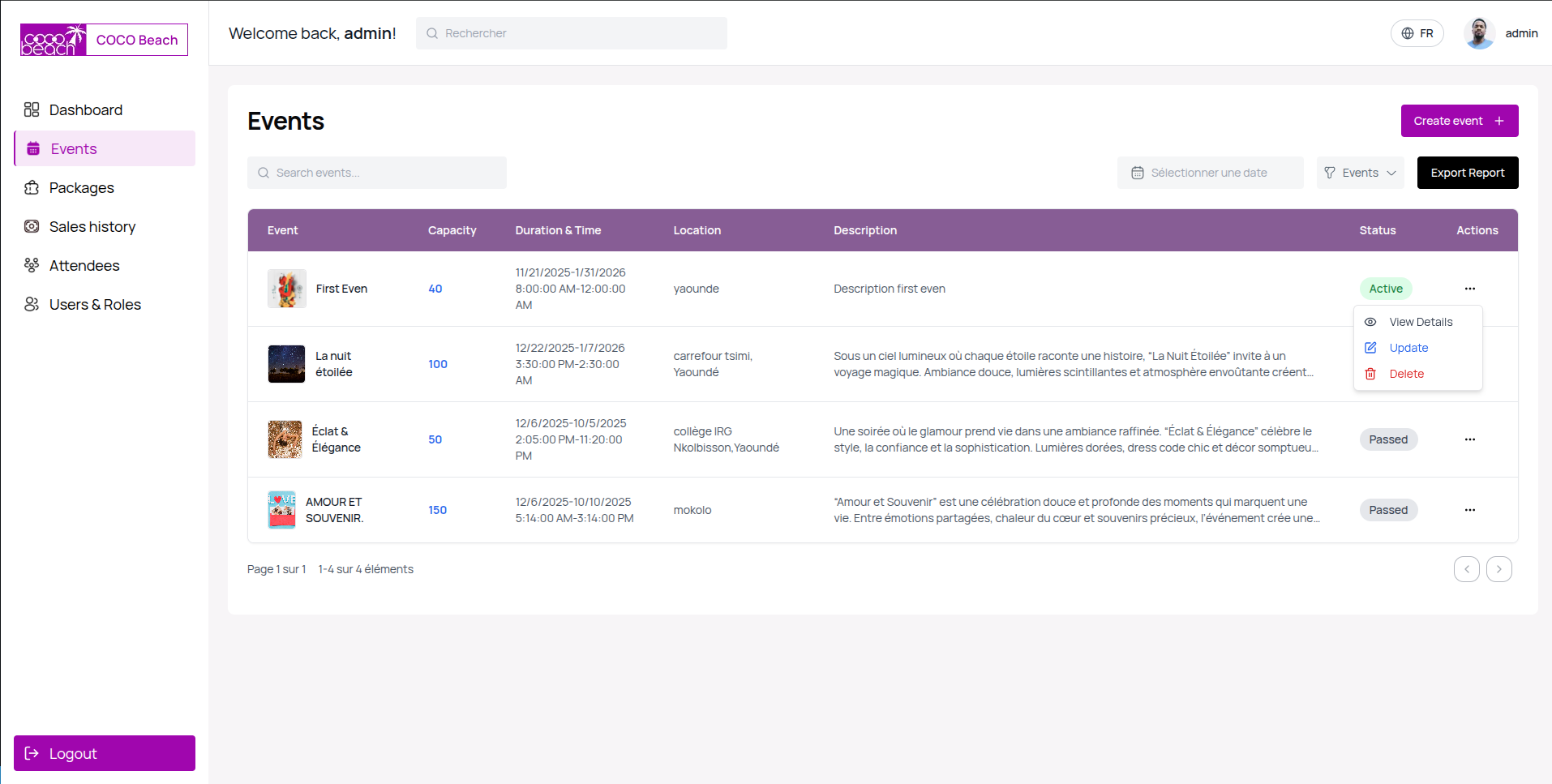Image resolution: width=1552 pixels, height=784 pixels.
Task: Click the Search events input field
Action: pyautogui.click(x=377, y=173)
